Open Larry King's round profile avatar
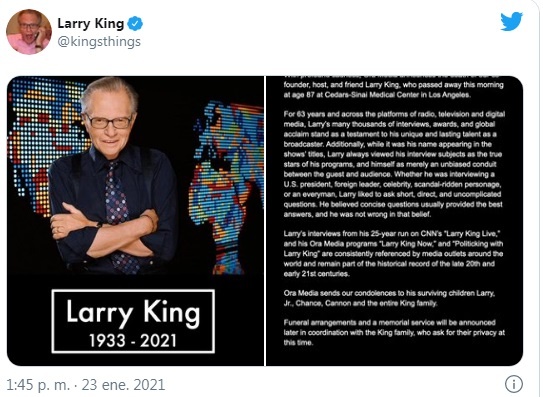543x397 pixels. (x=29, y=32)
